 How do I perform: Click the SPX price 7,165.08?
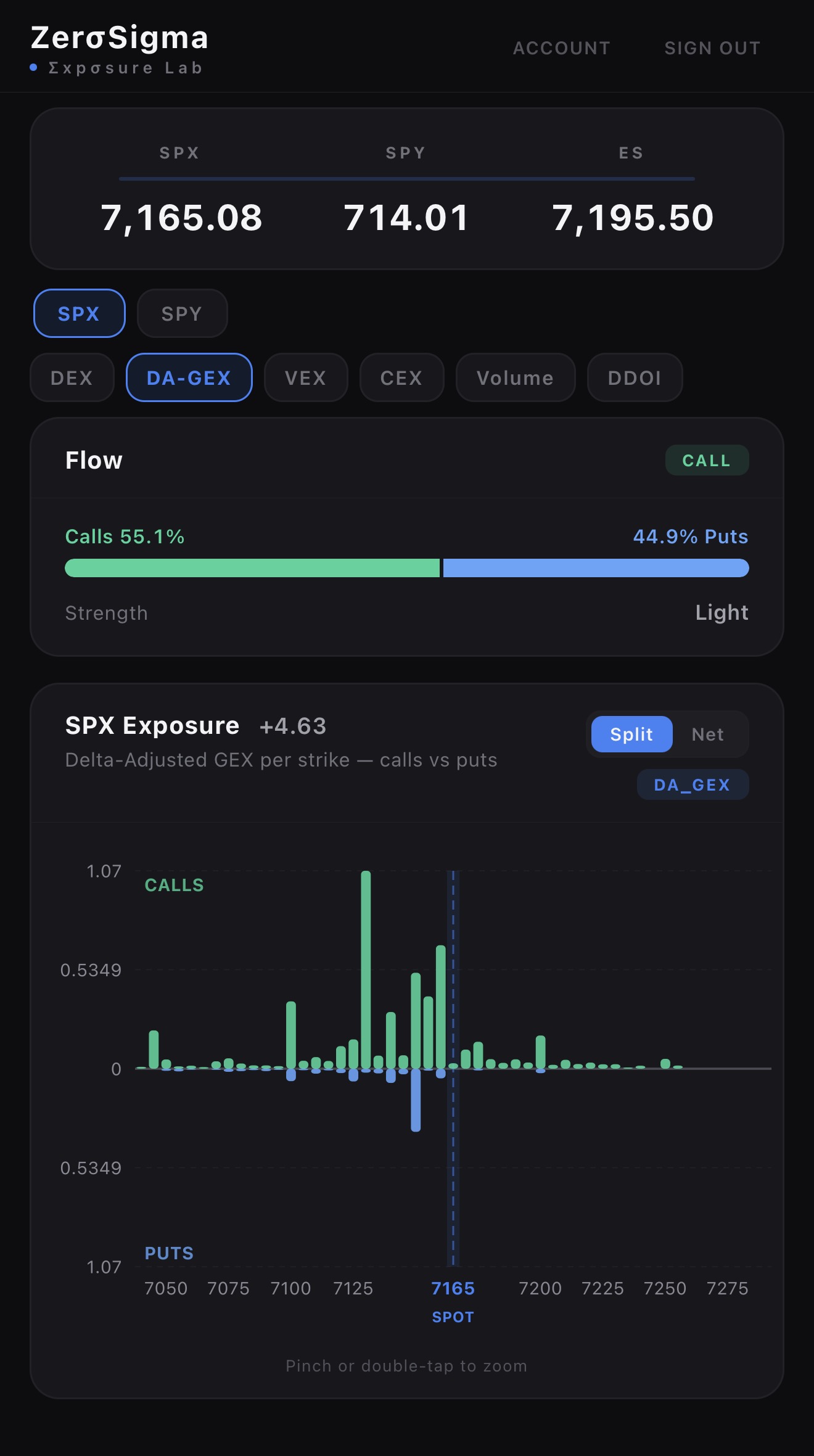tap(181, 218)
